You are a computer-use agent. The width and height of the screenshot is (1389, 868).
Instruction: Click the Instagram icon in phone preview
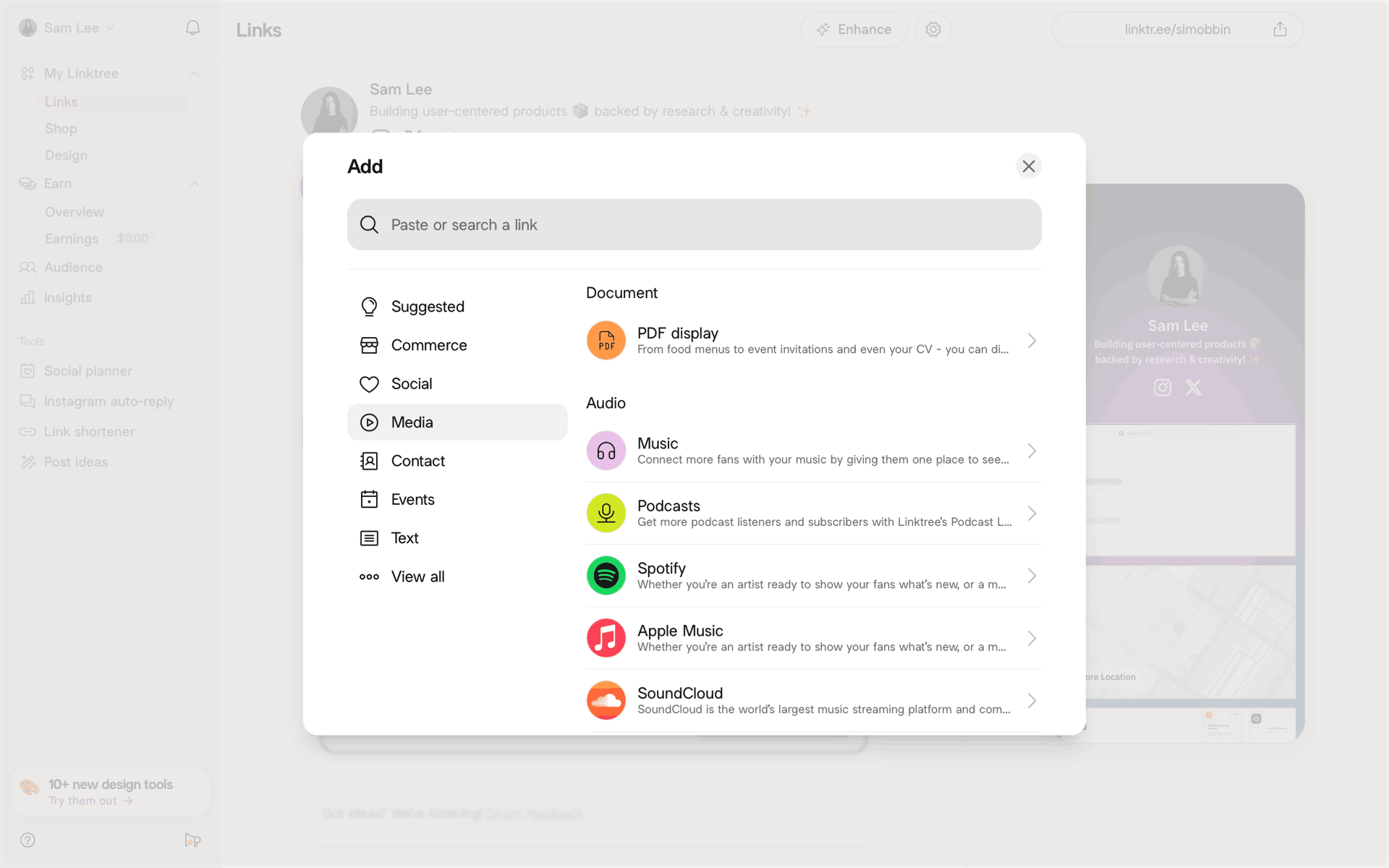tap(1163, 388)
